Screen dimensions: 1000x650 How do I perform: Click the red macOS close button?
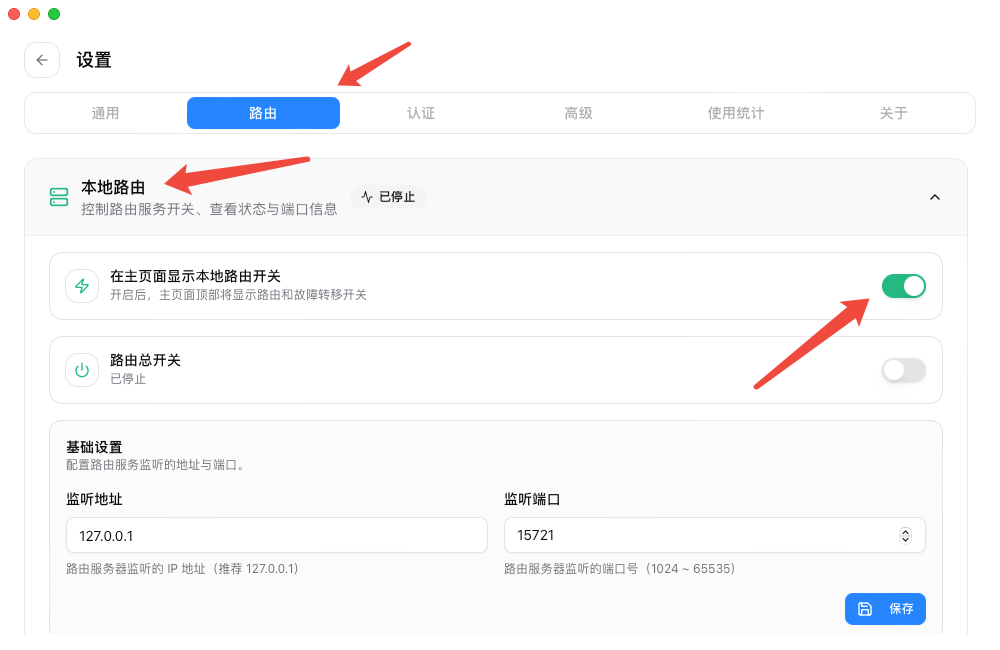14,14
